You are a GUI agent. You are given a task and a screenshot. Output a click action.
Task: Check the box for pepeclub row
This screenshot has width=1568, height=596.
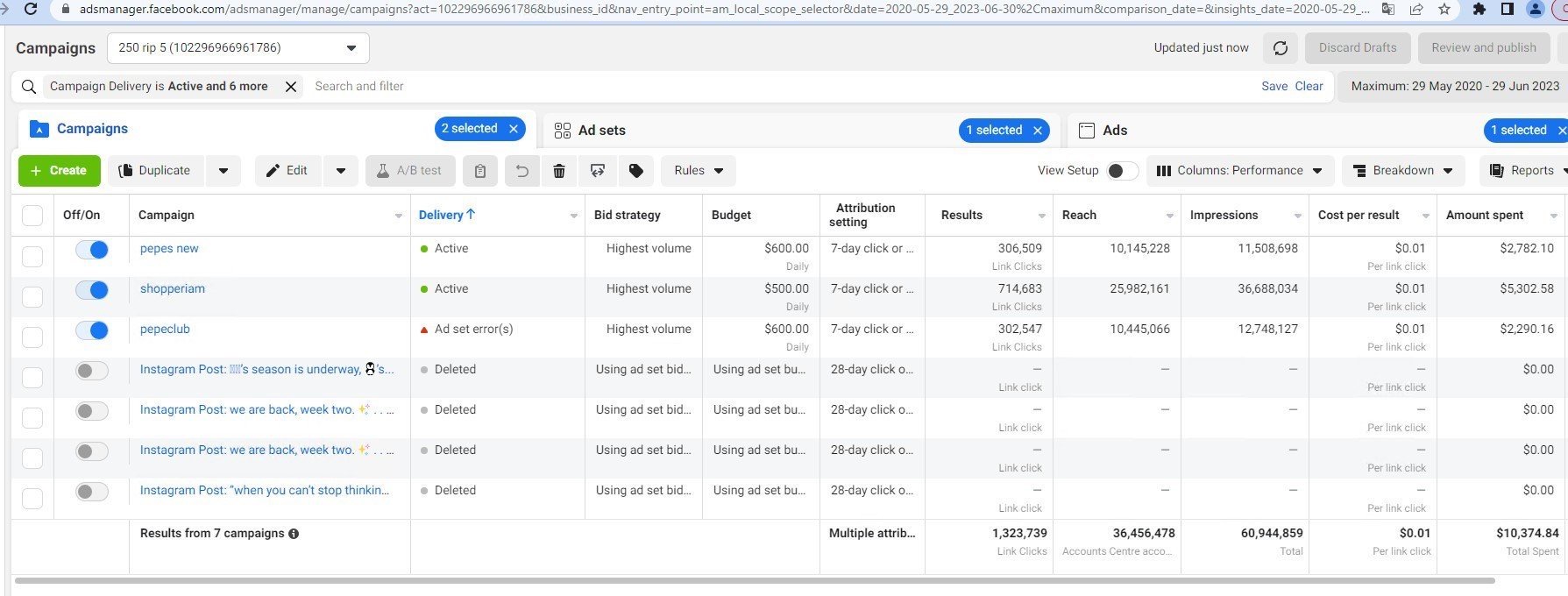(32, 337)
